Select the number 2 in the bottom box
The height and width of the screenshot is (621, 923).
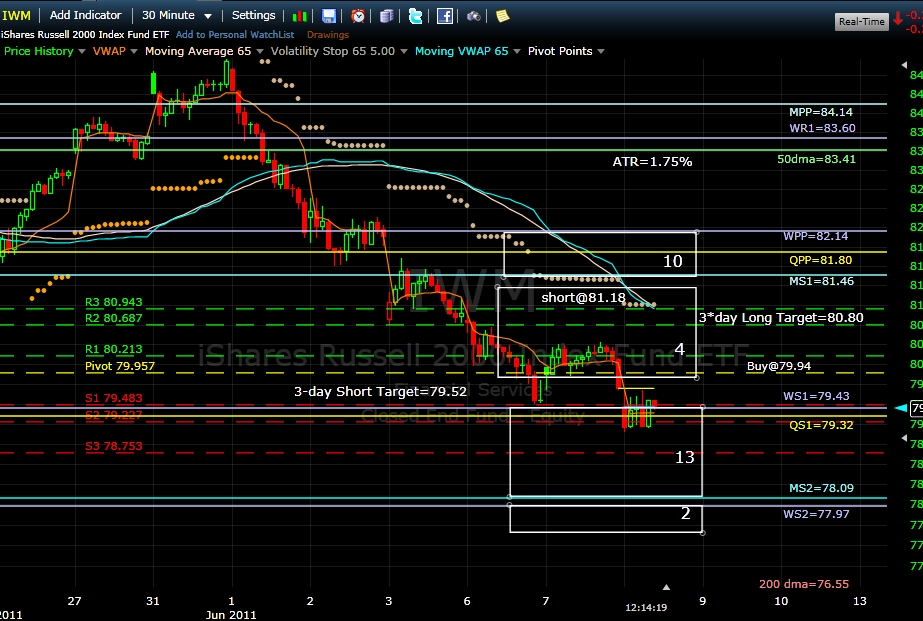tap(686, 513)
